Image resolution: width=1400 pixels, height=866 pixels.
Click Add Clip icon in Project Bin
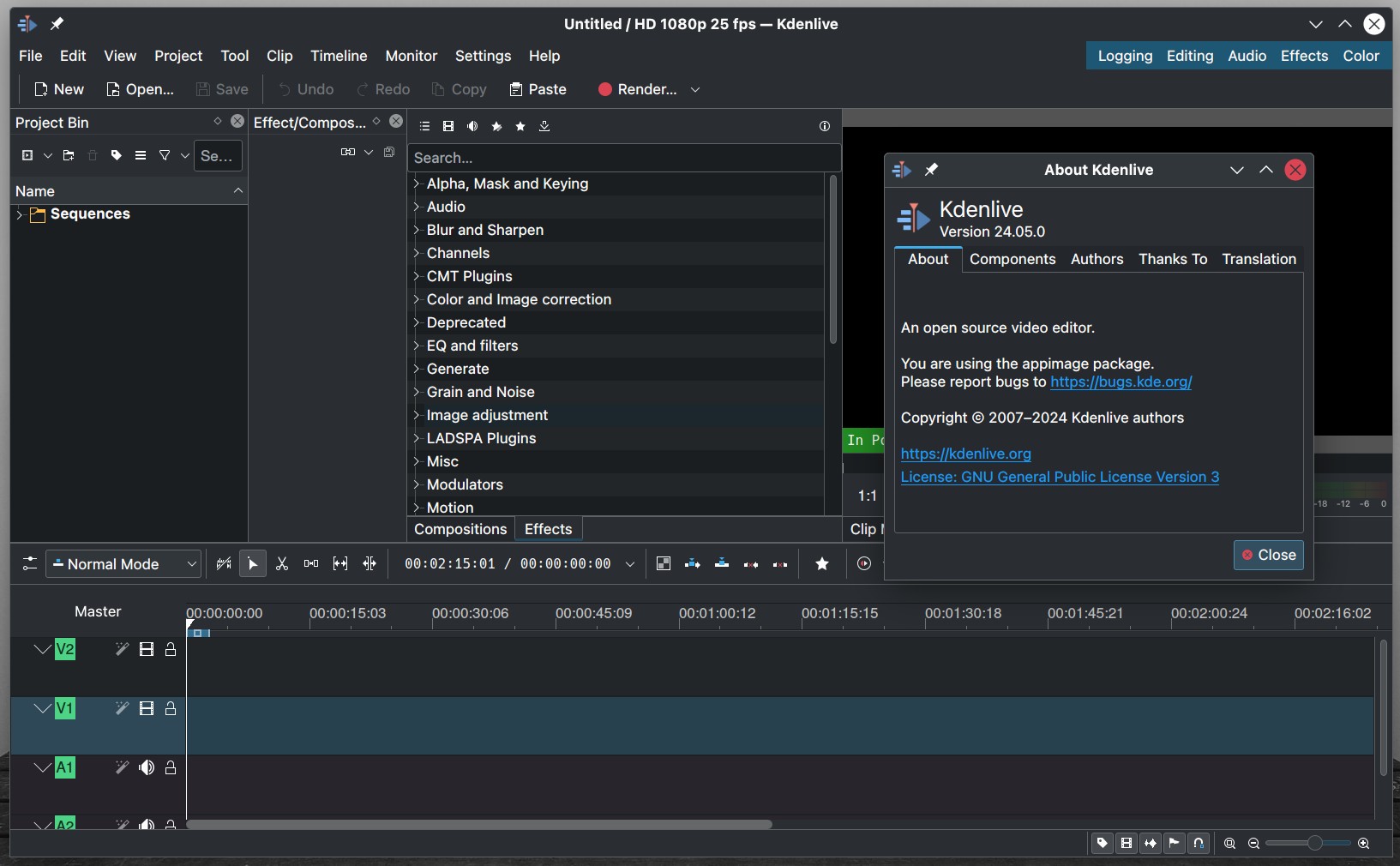point(27,155)
